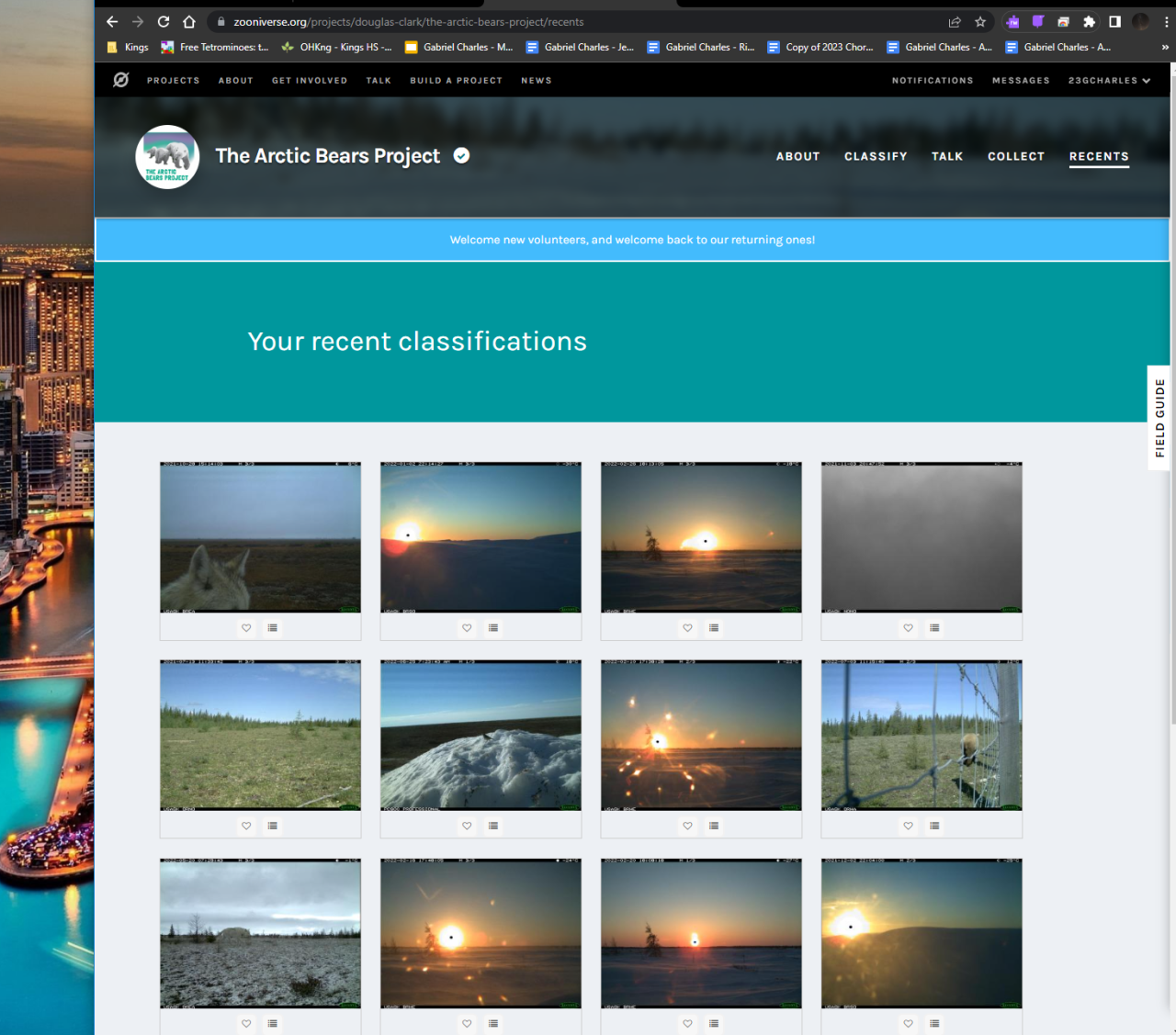Click The Arctic Bears Project title link
The height and width of the screenshot is (1035, 1176).
click(328, 156)
